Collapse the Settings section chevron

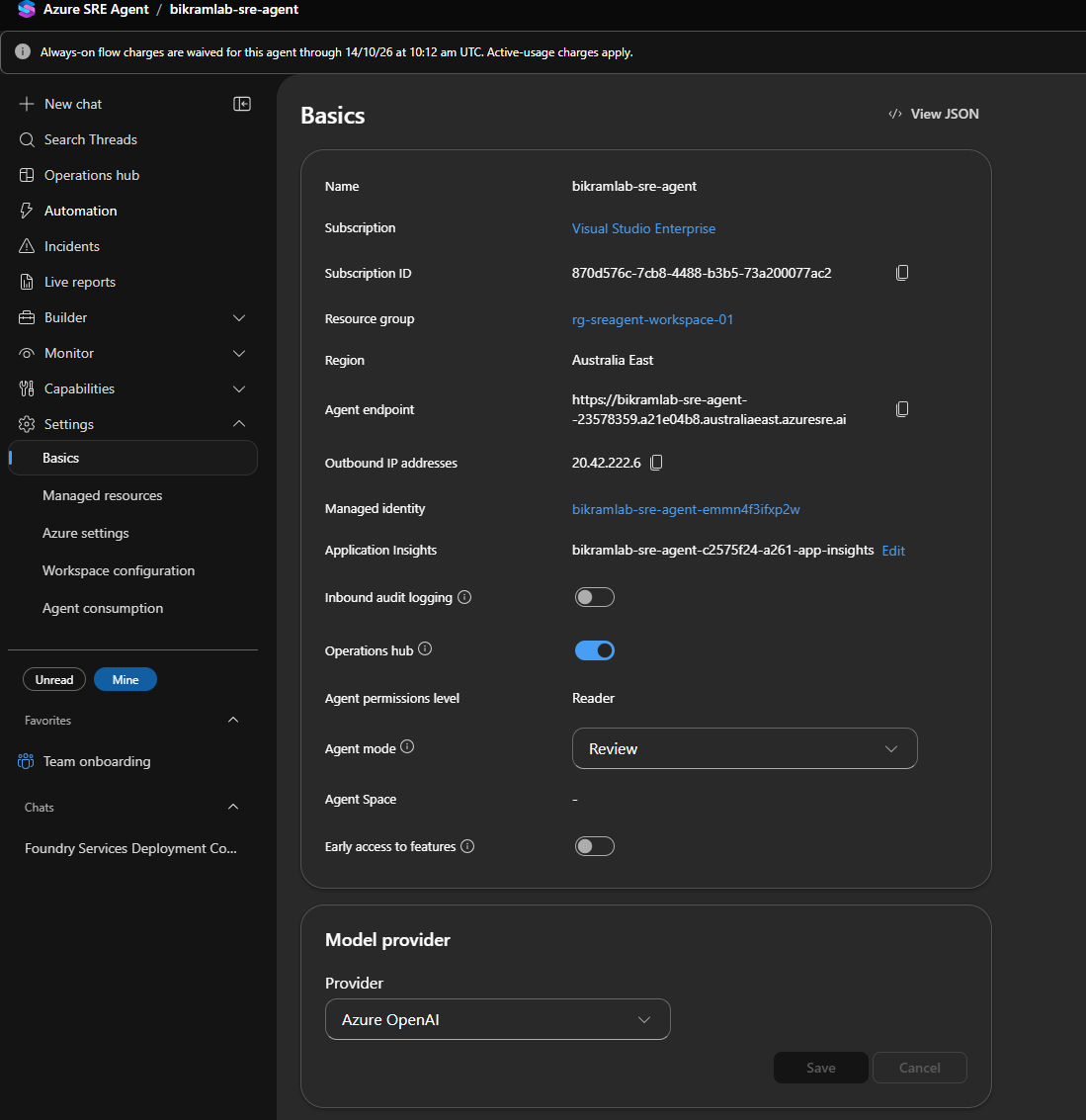(239, 424)
